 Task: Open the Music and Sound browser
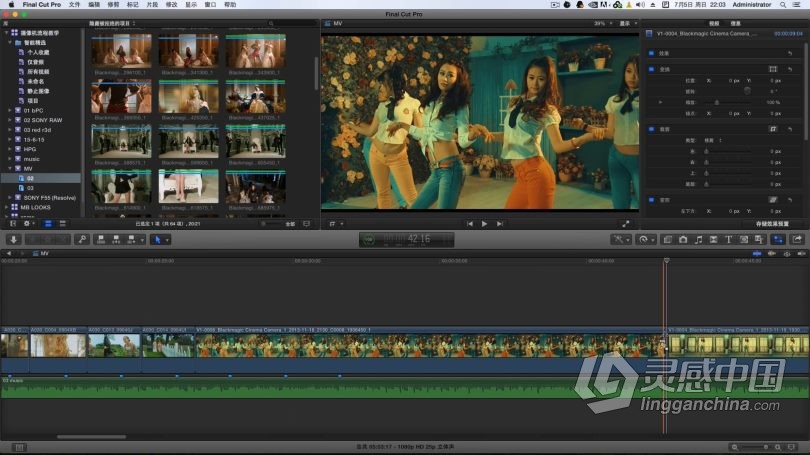[698, 240]
